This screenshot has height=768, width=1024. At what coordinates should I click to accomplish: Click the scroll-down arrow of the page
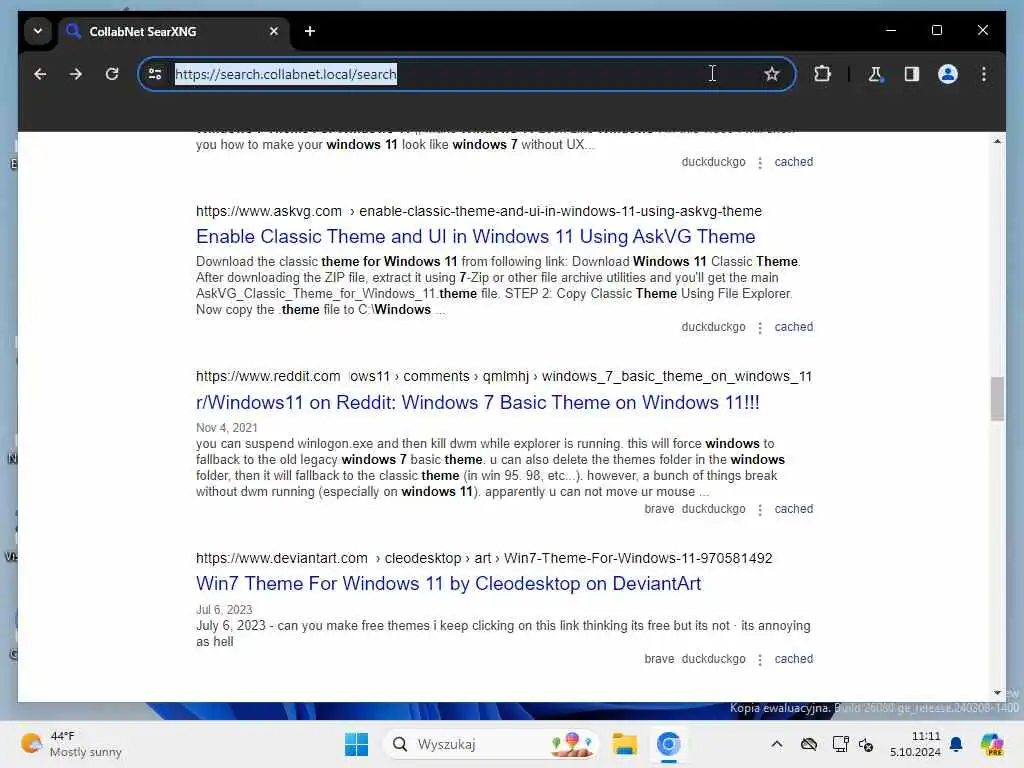pos(997,693)
